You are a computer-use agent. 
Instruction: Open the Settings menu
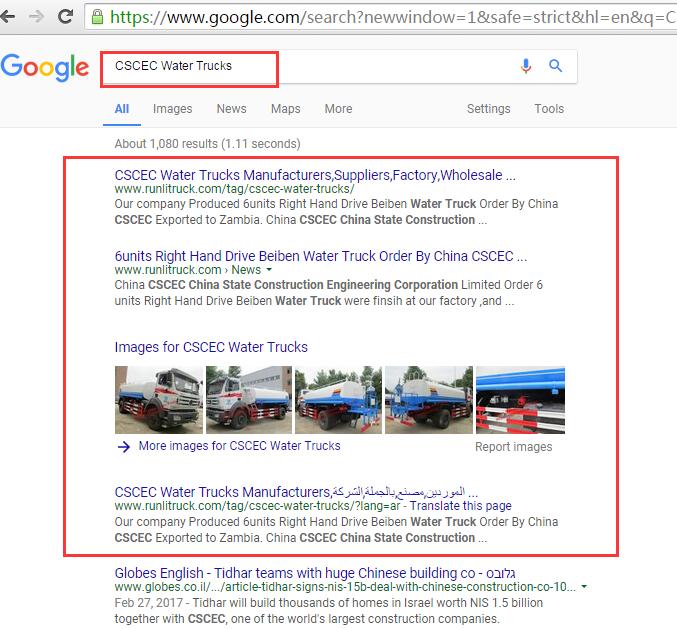pos(488,109)
